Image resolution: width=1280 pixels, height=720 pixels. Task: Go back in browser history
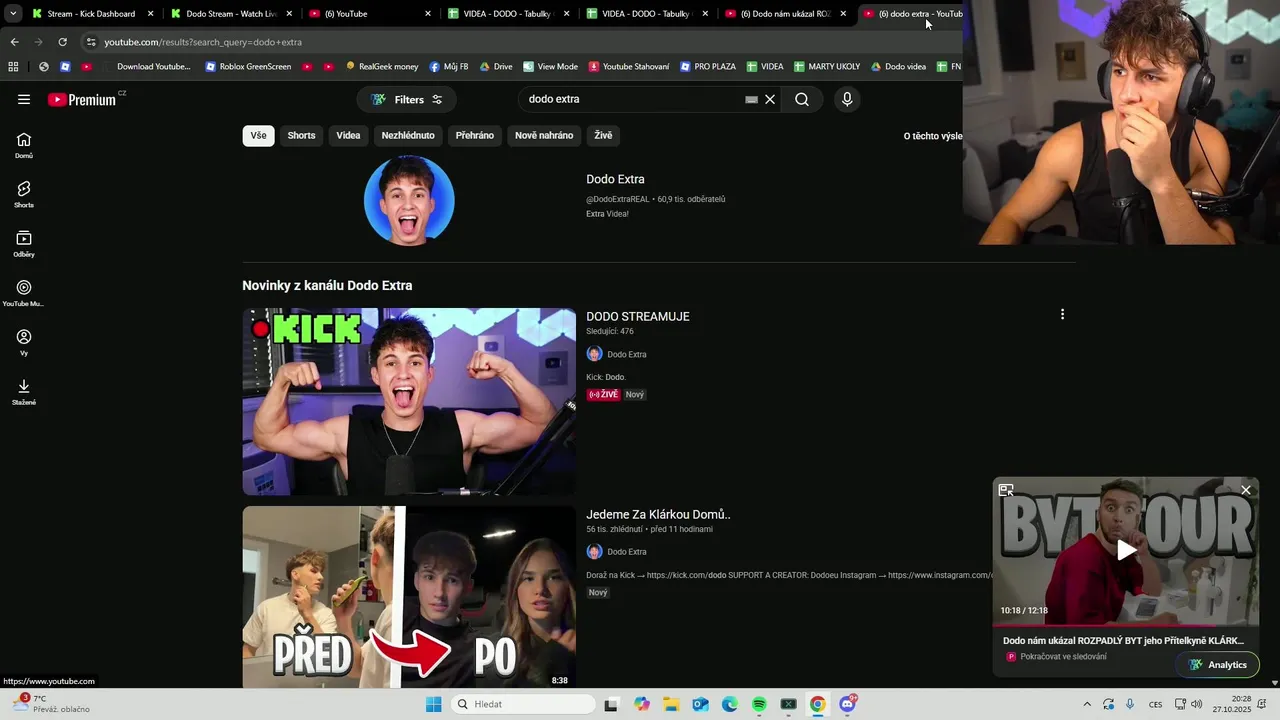pyautogui.click(x=14, y=42)
